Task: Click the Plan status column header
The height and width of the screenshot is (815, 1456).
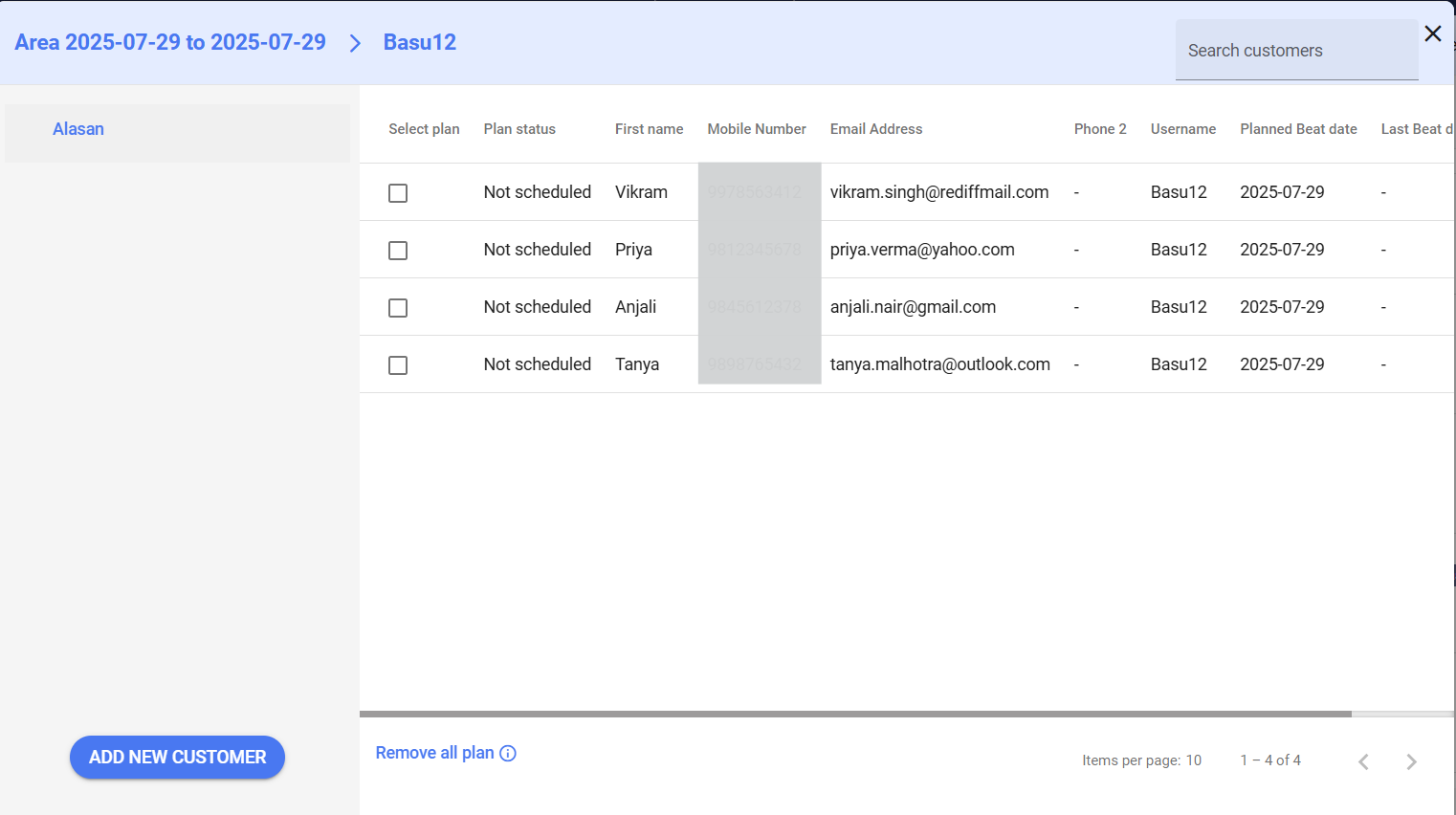Action: (x=519, y=129)
